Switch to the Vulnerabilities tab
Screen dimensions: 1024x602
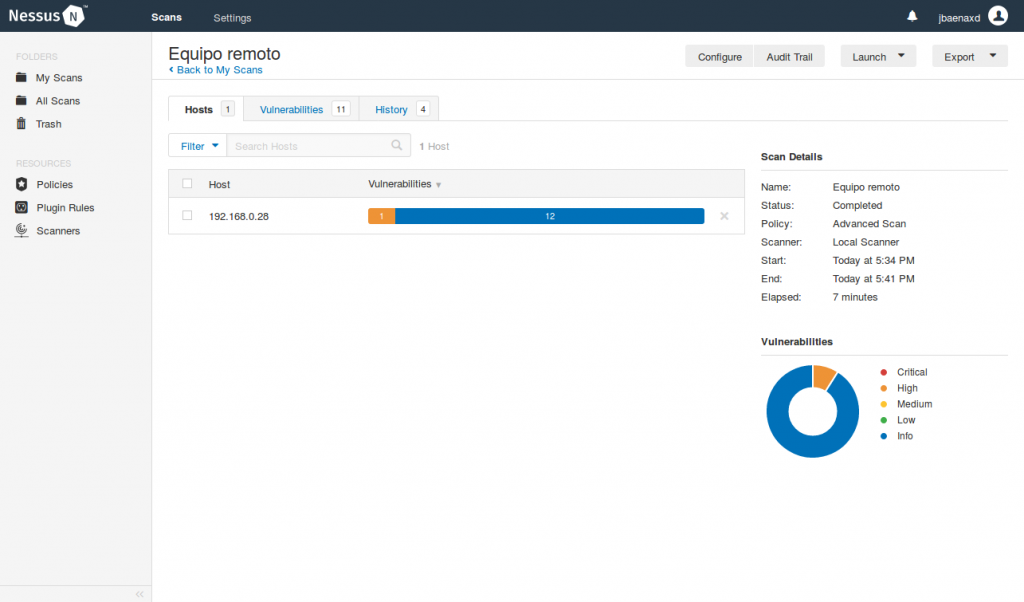291,109
